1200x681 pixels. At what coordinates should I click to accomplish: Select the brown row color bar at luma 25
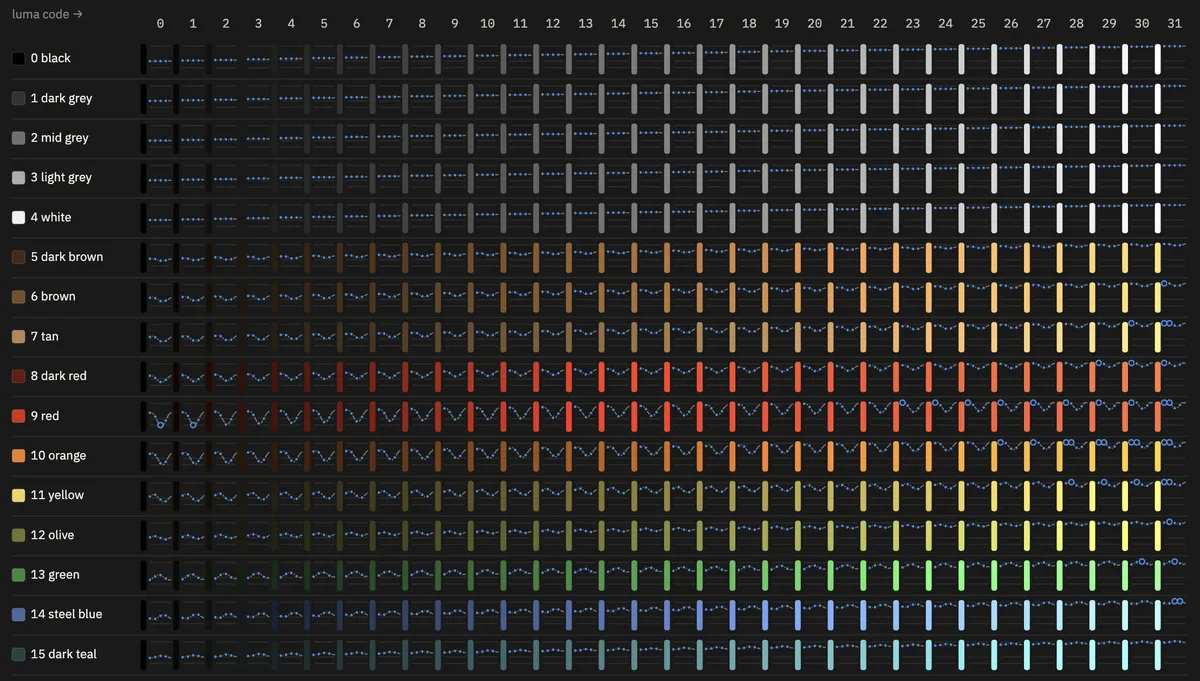[961, 297]
